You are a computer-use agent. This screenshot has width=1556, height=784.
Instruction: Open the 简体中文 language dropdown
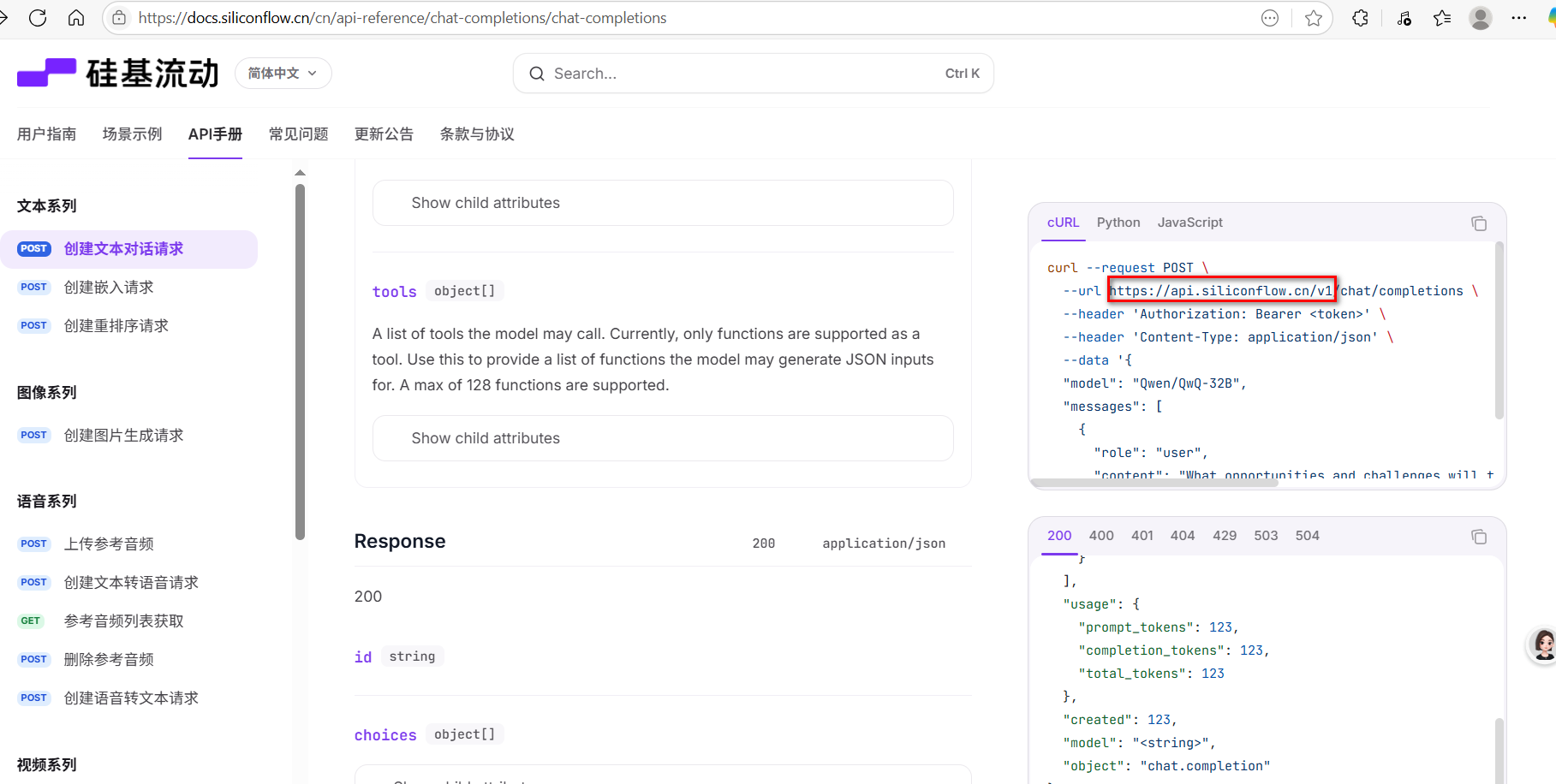(283, 74)
